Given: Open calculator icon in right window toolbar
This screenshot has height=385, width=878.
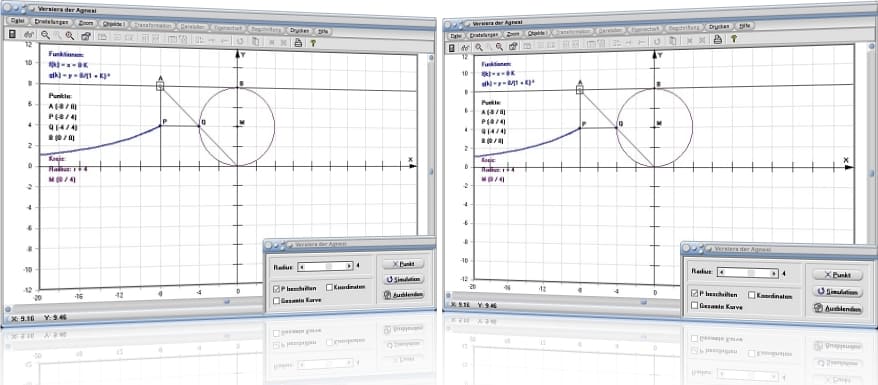Looking at the screenshot, I should coord(451,48).
